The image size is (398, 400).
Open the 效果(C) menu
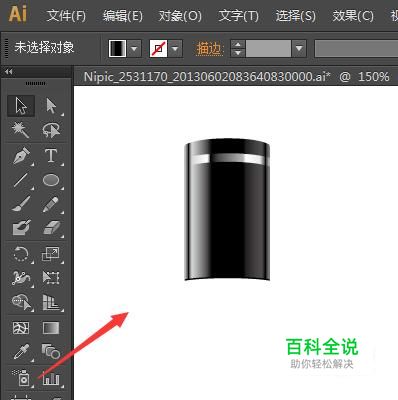353,16
